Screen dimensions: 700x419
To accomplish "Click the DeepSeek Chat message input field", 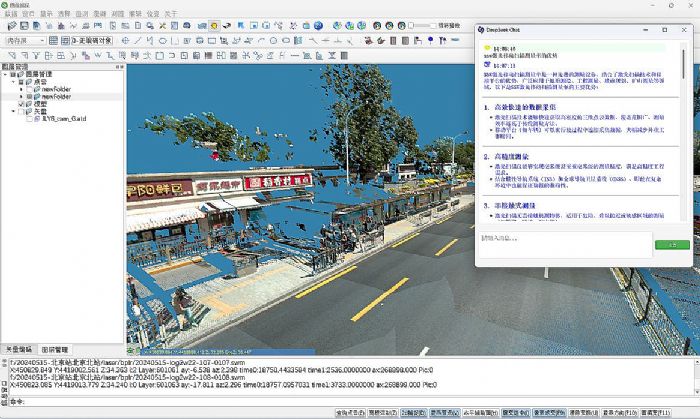I will pyautogui.click(x=565, y=244).
